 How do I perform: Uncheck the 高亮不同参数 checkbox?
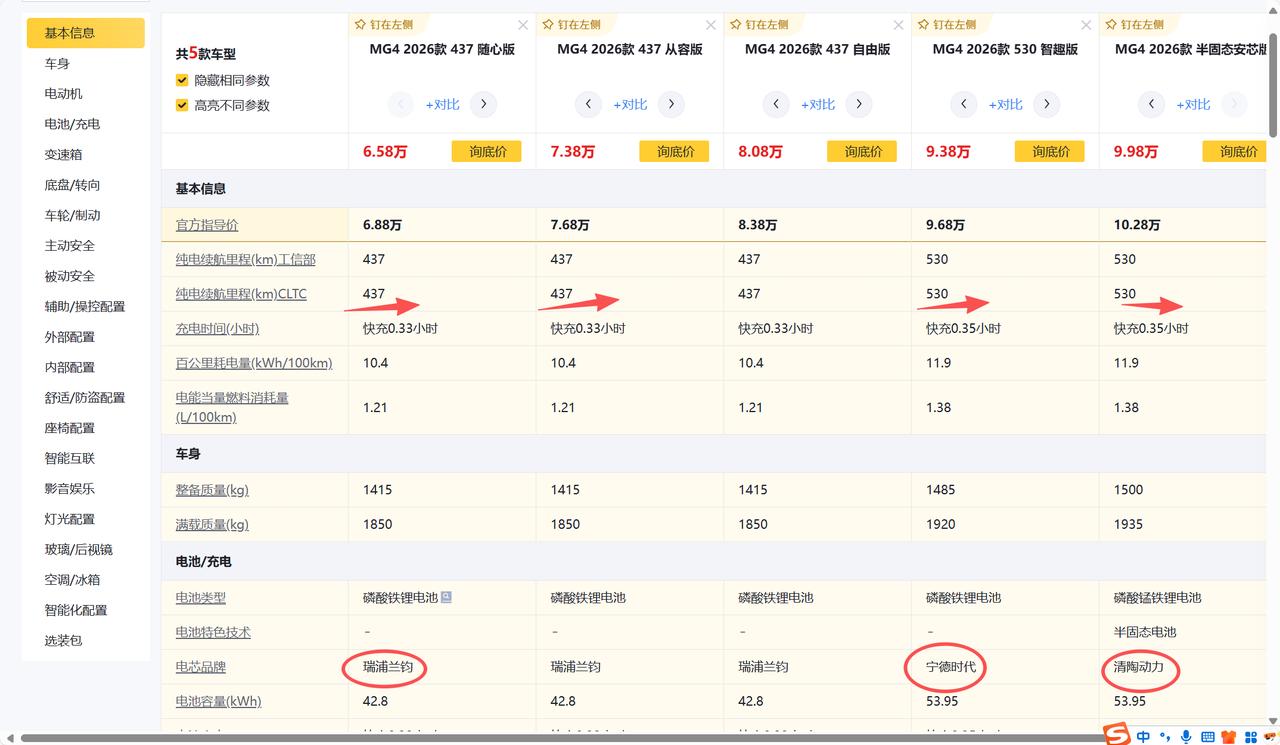pos(182,105)
